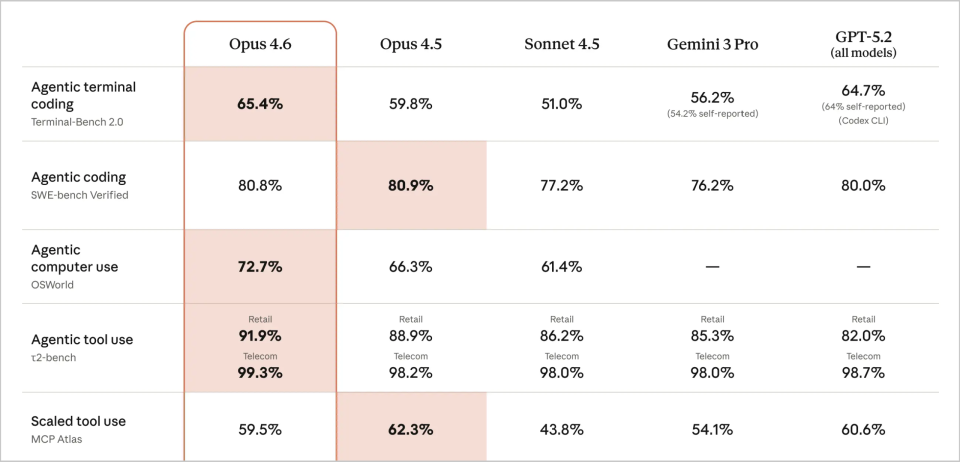Click Gemini 3 Pro's 85.3% Retail score
The width and height of the screenshot is (960, 462).
[x=712, y=334]
